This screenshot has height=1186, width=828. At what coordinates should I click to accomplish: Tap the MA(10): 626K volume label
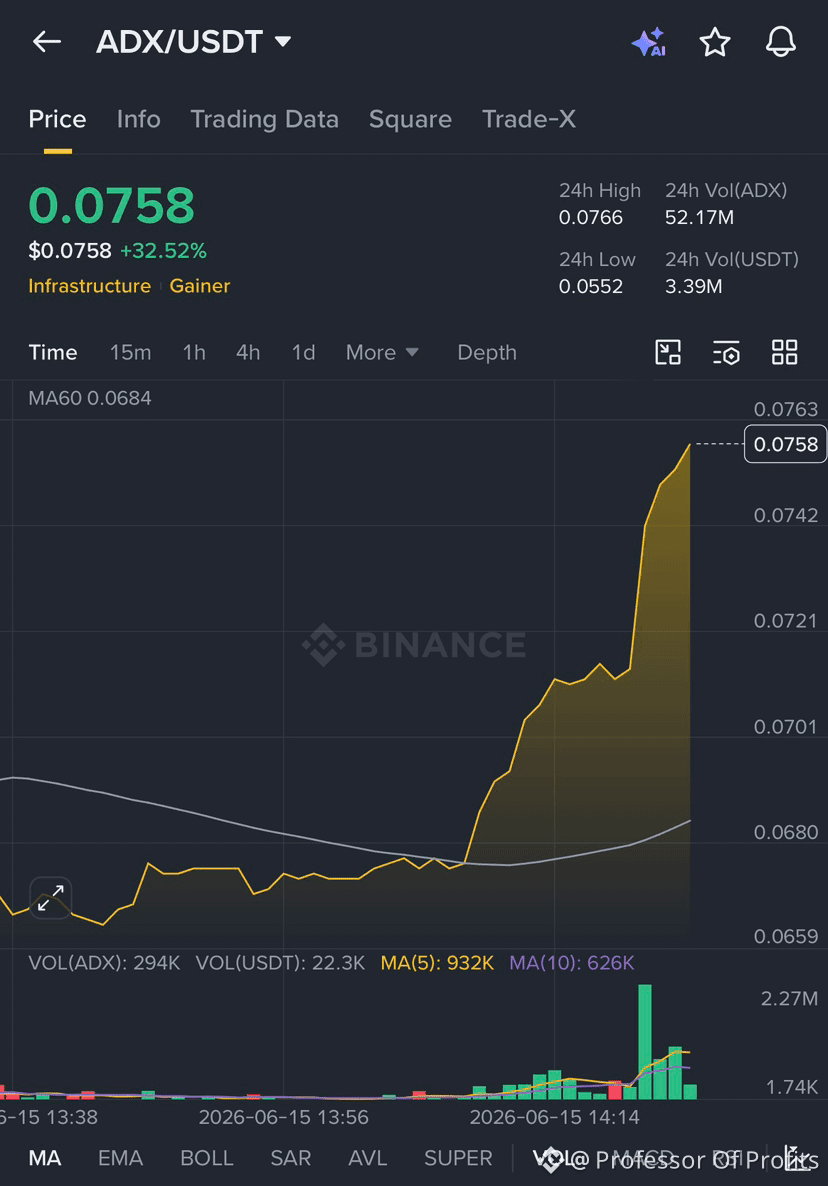point(572,963)
